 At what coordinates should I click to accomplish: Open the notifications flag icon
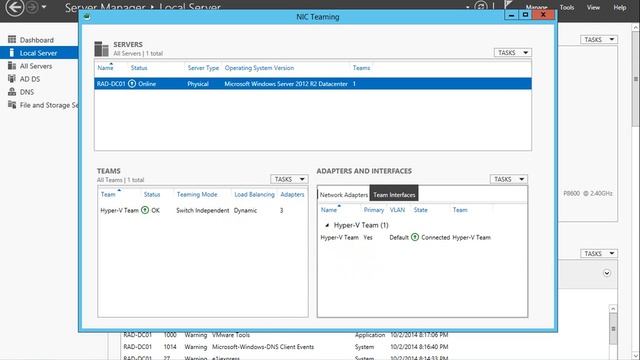(508, 5)
